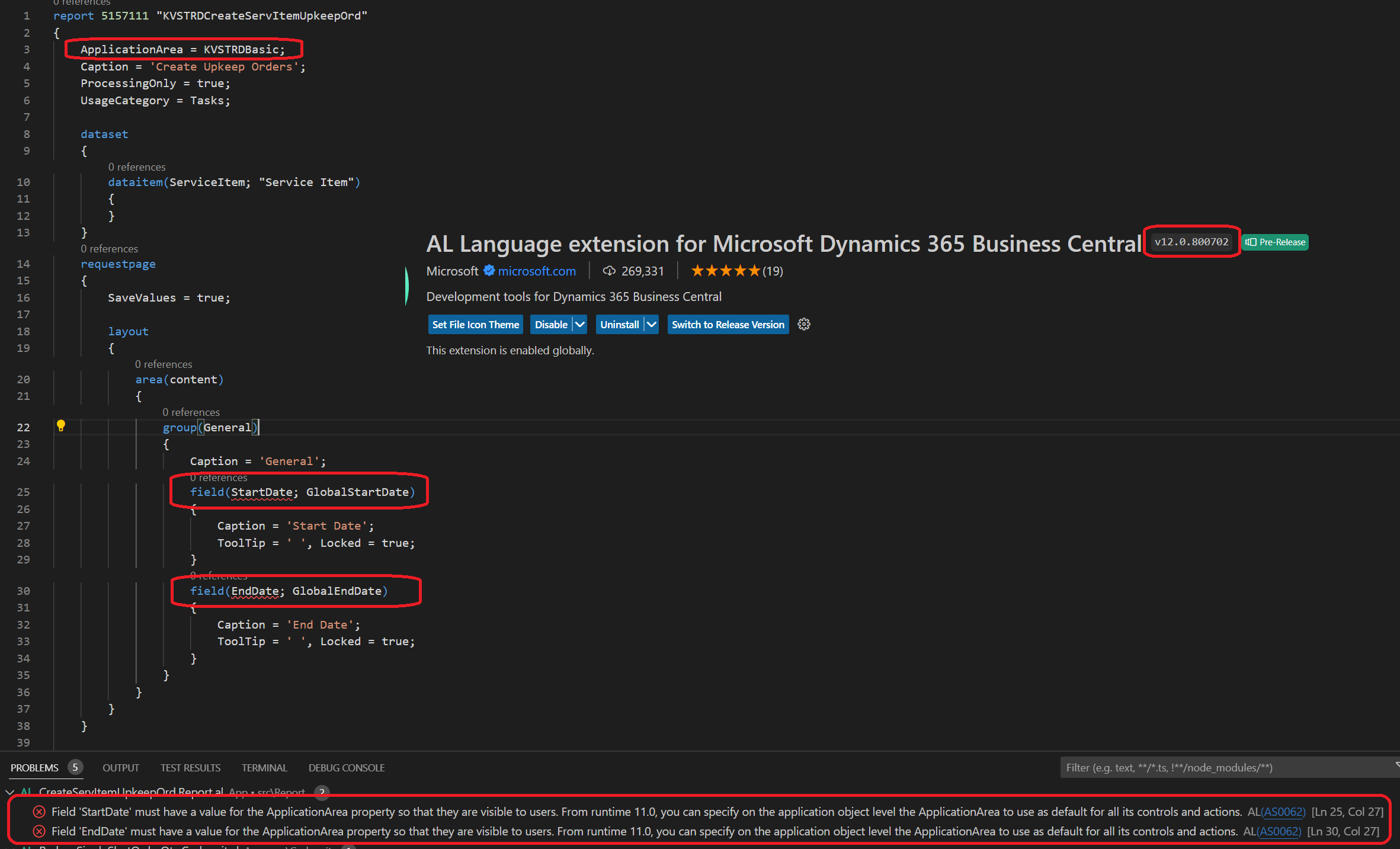The width and height of the screenshot is (1400, 849).
Task: Open the microsoft.com publisher link
Action: pos(536,271)
